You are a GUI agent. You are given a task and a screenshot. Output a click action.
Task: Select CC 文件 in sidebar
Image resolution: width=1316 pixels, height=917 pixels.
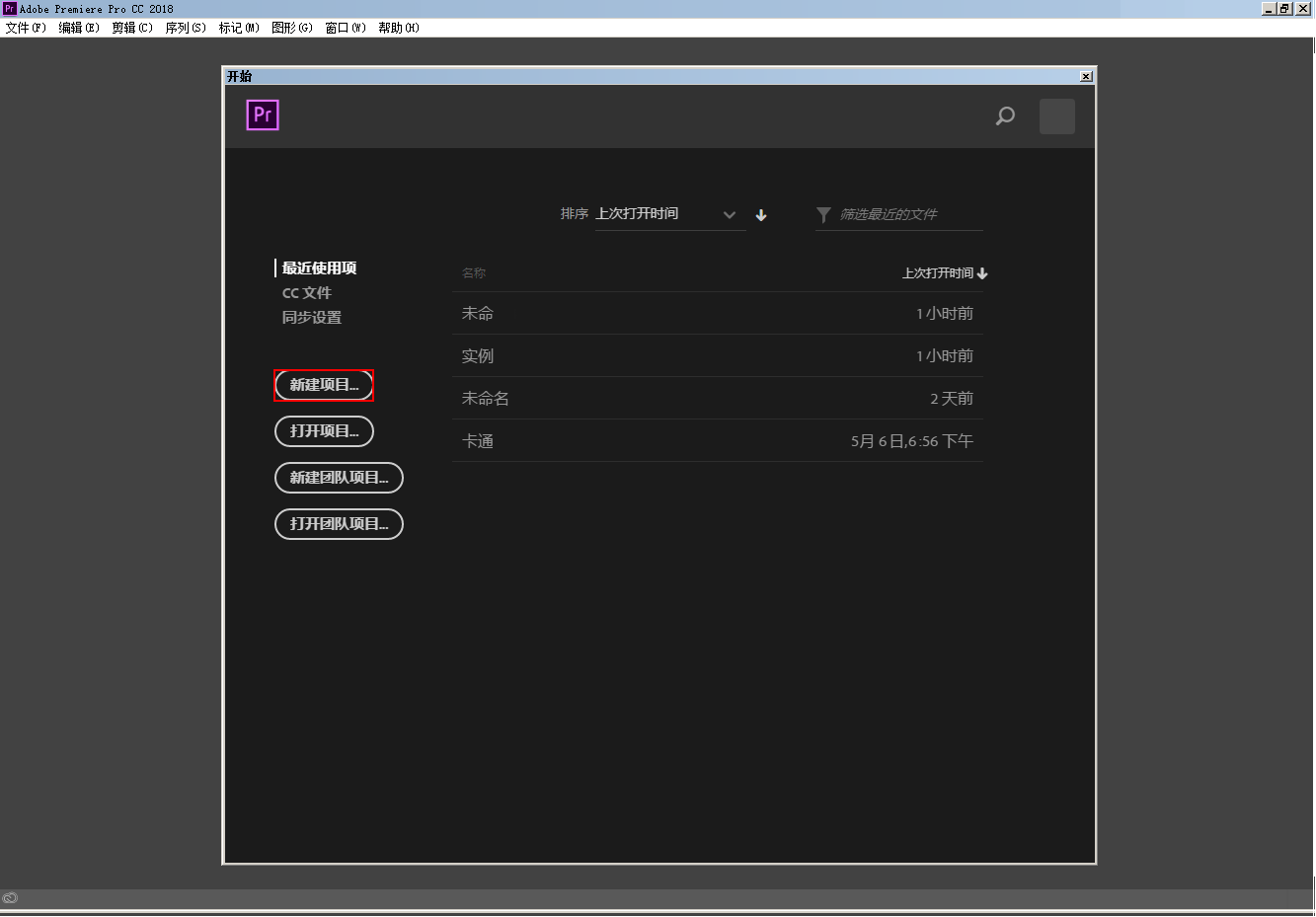click(307, 293)
